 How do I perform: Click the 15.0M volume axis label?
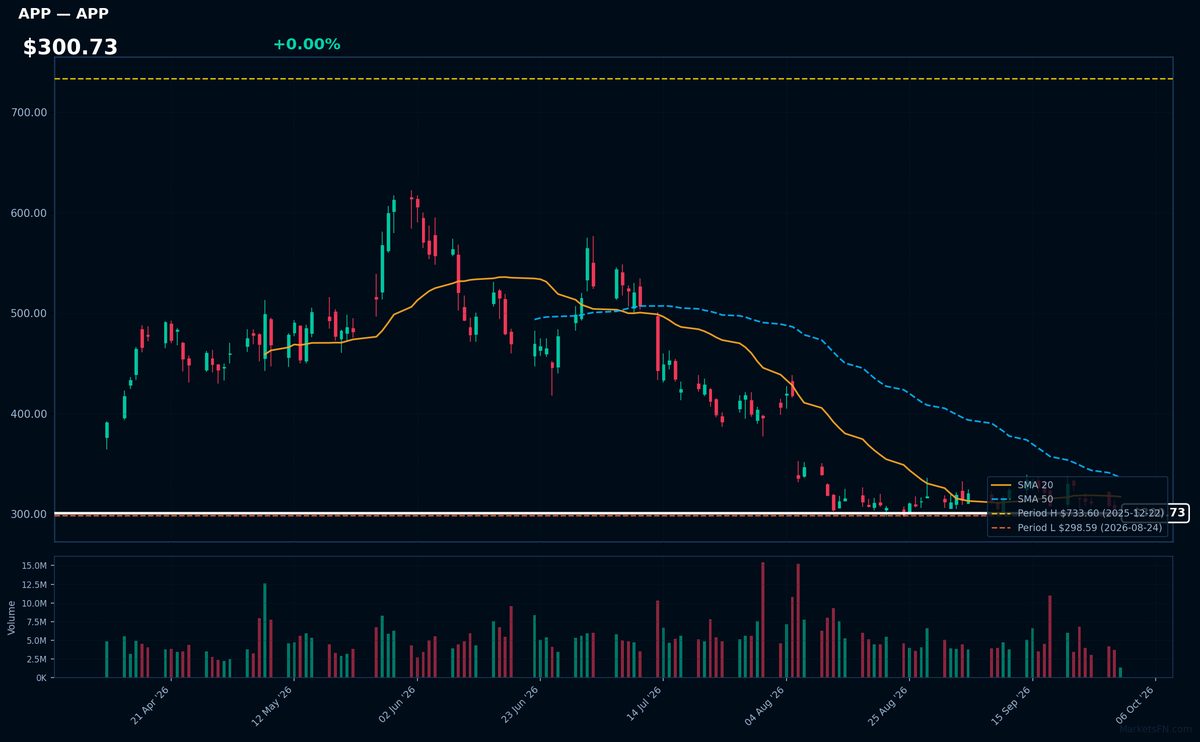(34, 566)
